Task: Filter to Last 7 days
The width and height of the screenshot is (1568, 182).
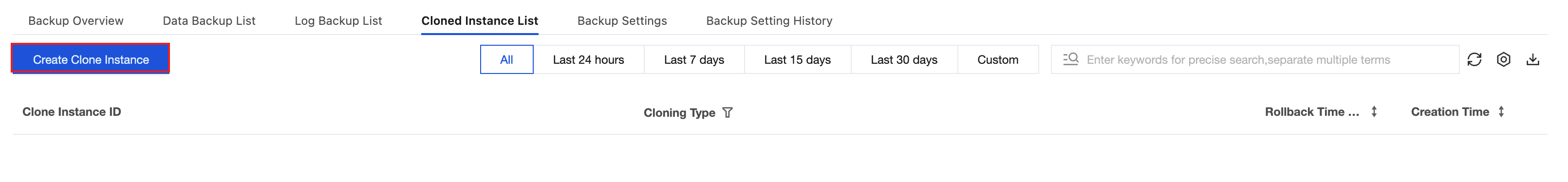Action: (x=694, y=60)
